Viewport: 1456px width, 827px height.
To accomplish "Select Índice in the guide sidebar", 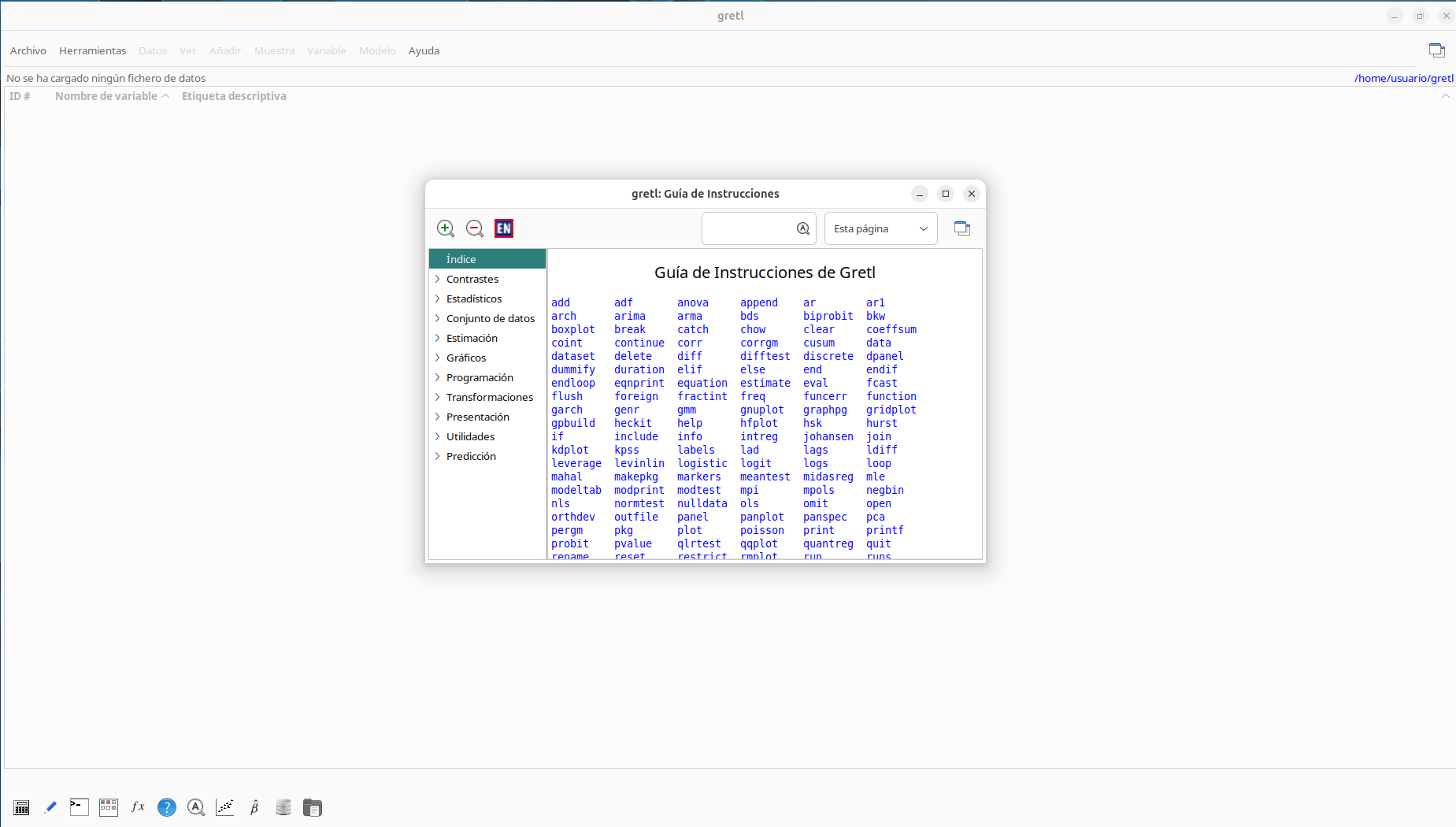I will tap(487, 259).
